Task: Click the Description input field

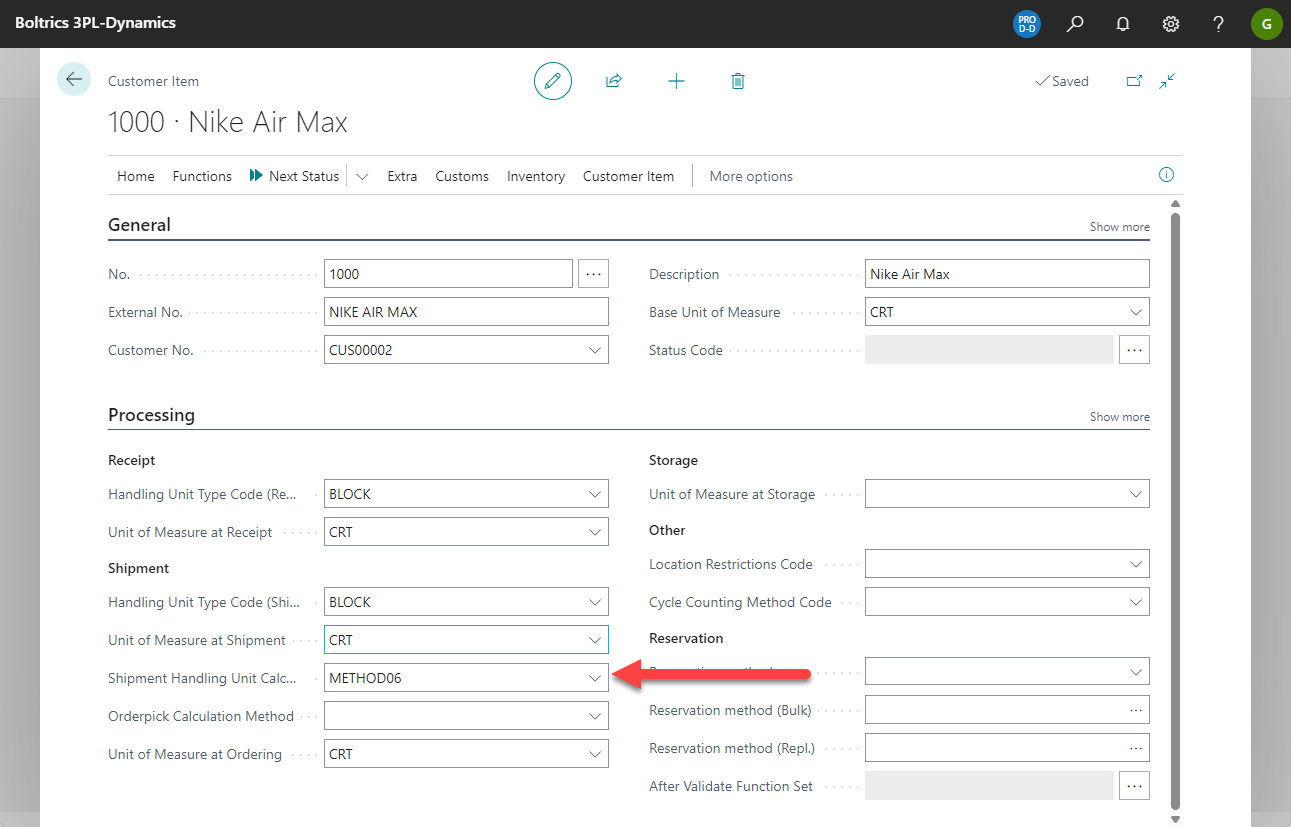Action: (1007, 274)
